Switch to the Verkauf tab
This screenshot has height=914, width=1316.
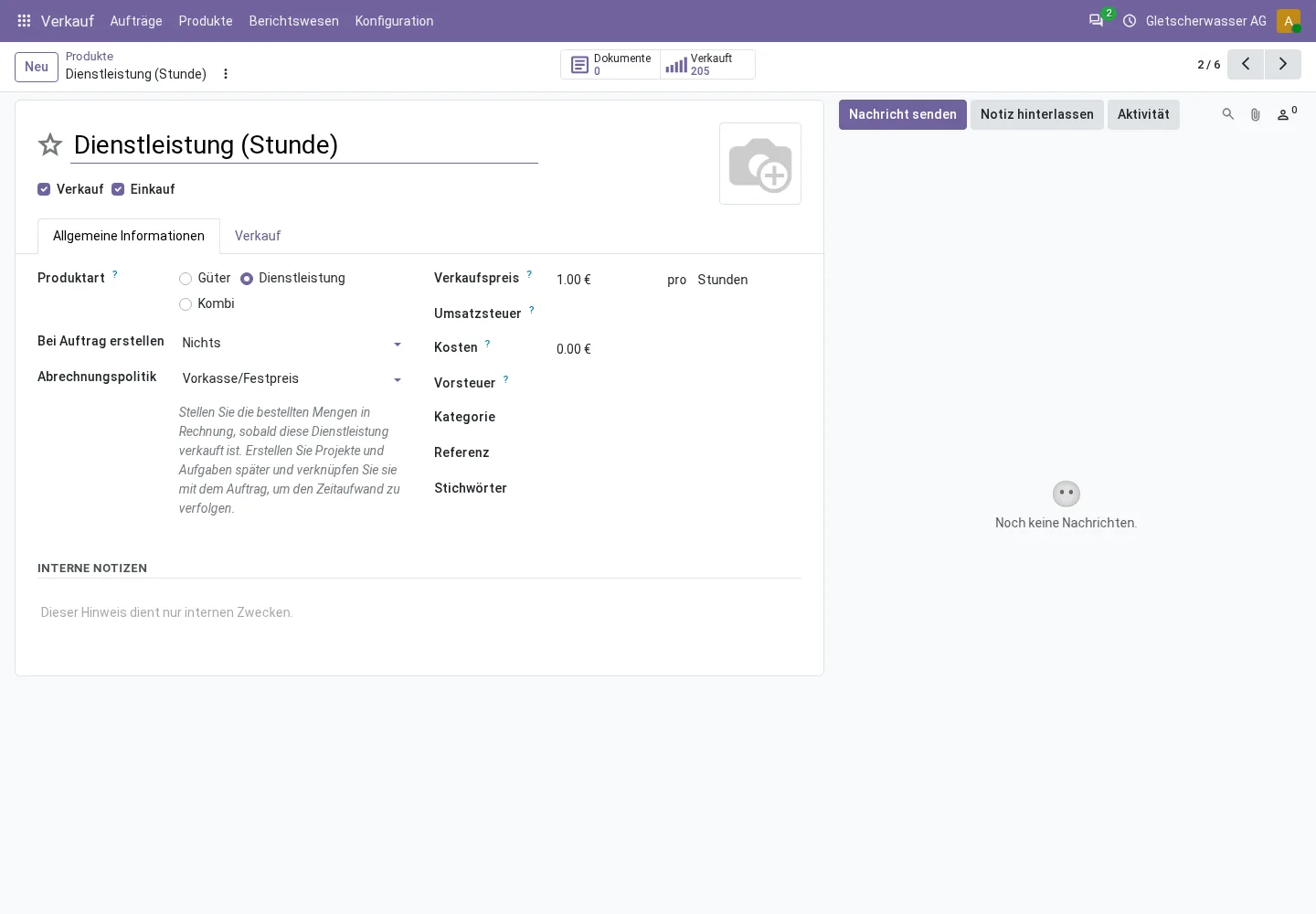258,236
